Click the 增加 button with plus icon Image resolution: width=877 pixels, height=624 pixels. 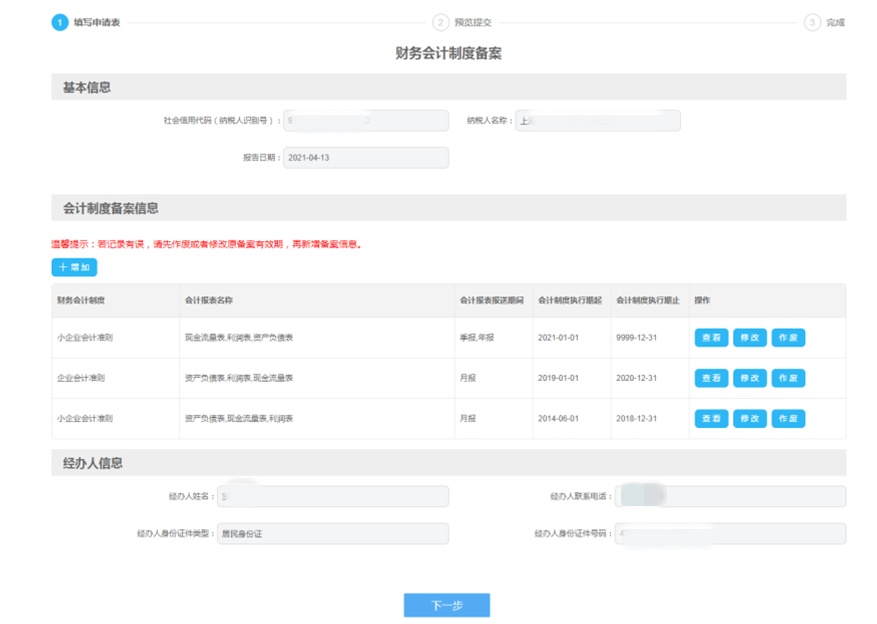click(x=74, y=267)
